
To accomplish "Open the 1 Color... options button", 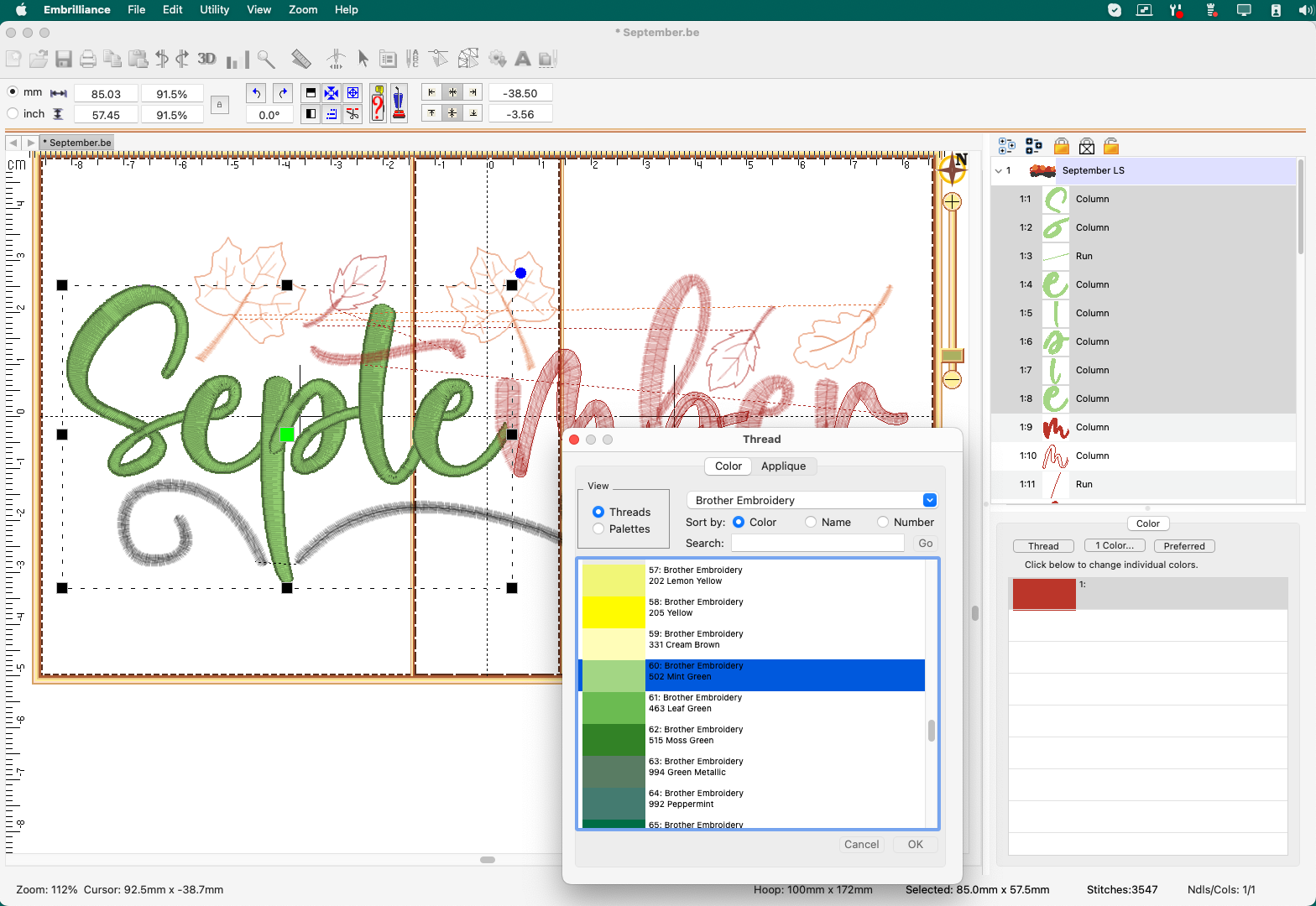I will pos(1114,546).
